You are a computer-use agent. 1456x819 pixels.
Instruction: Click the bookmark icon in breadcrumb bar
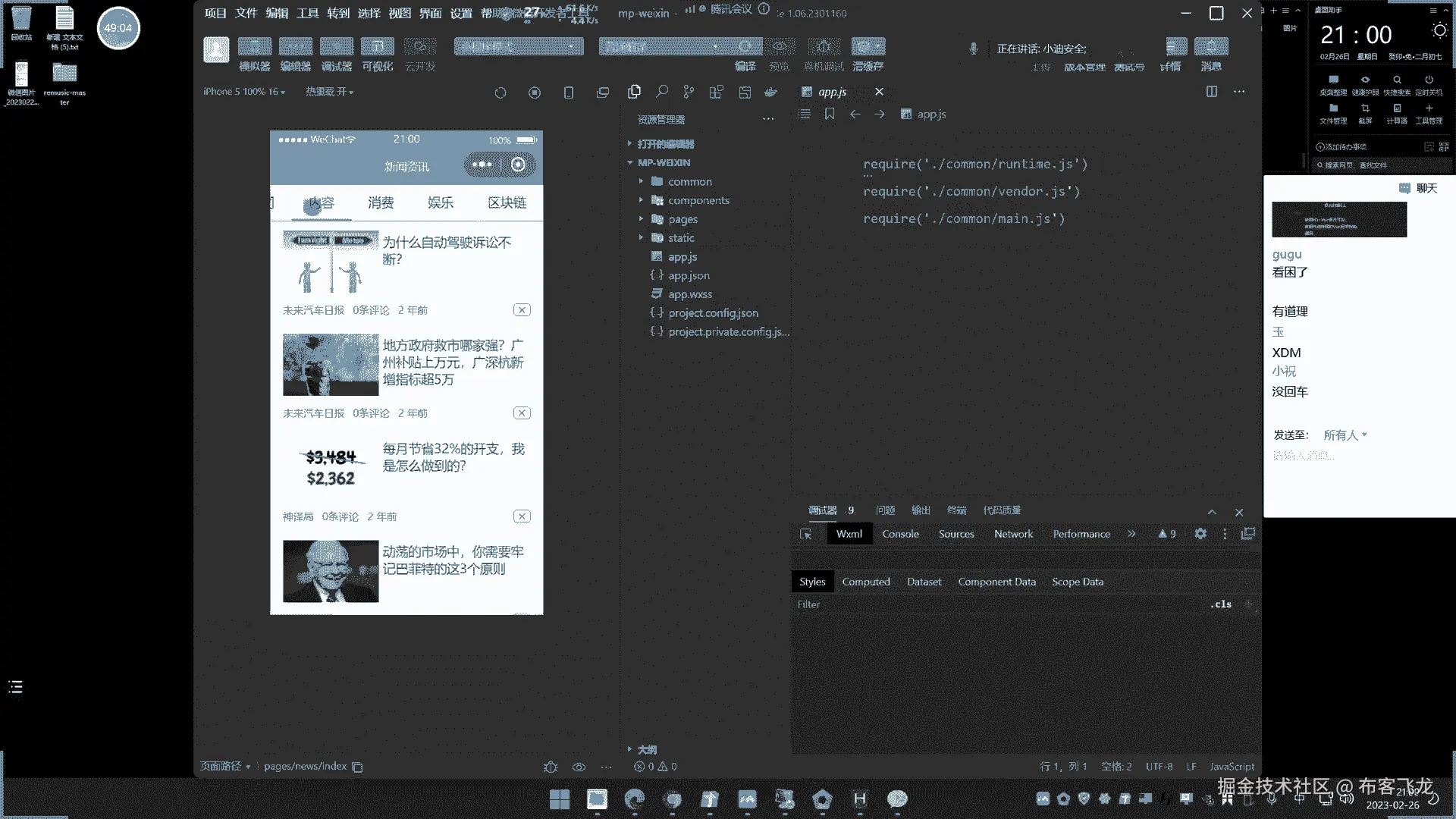coord(830,114)
